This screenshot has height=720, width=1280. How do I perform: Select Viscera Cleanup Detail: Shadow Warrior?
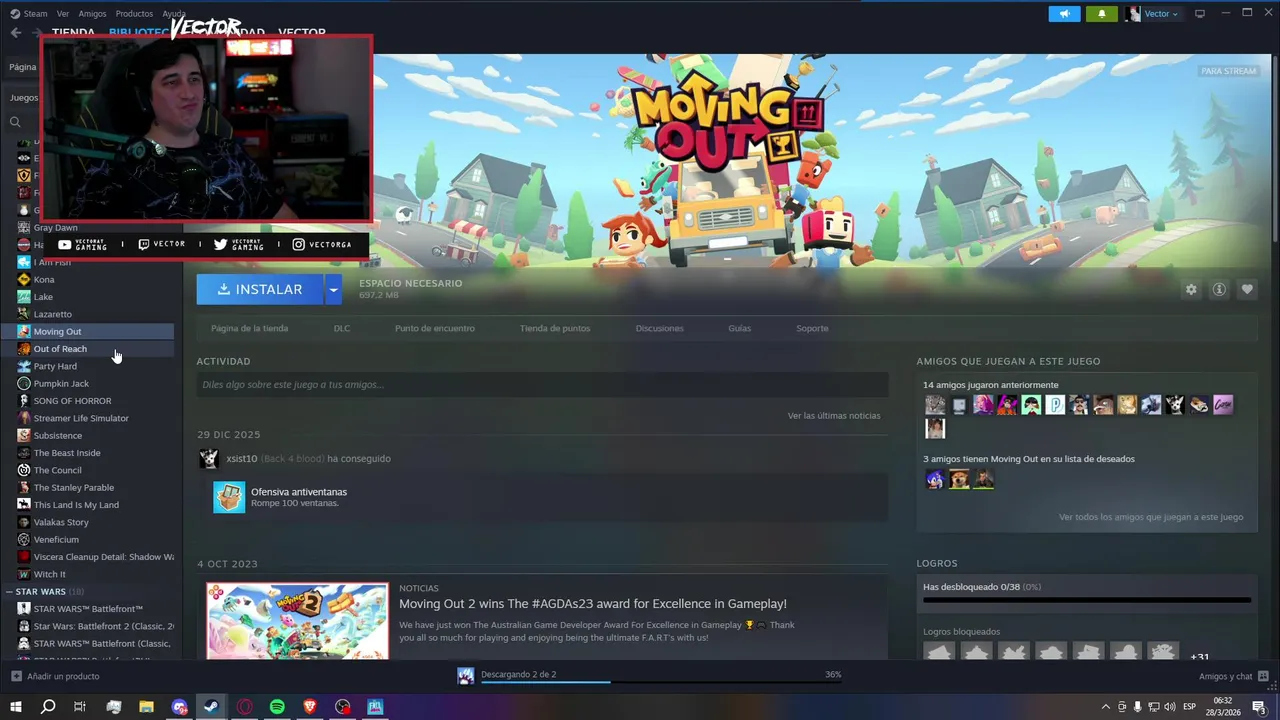pyautogui.click(x=103, y=557)
